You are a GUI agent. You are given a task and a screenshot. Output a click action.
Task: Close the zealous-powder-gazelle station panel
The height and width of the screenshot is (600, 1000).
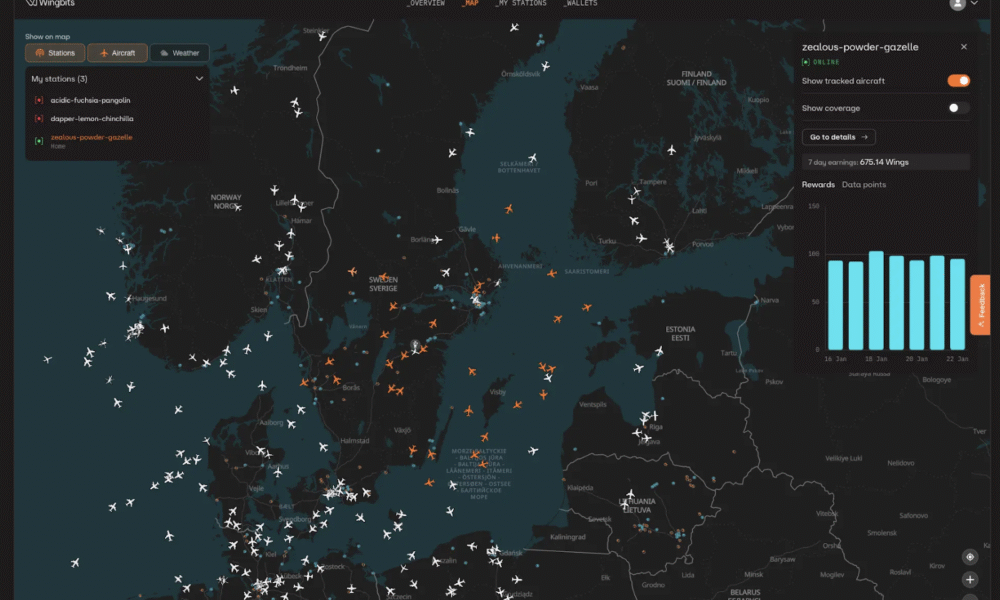(964, 47)
